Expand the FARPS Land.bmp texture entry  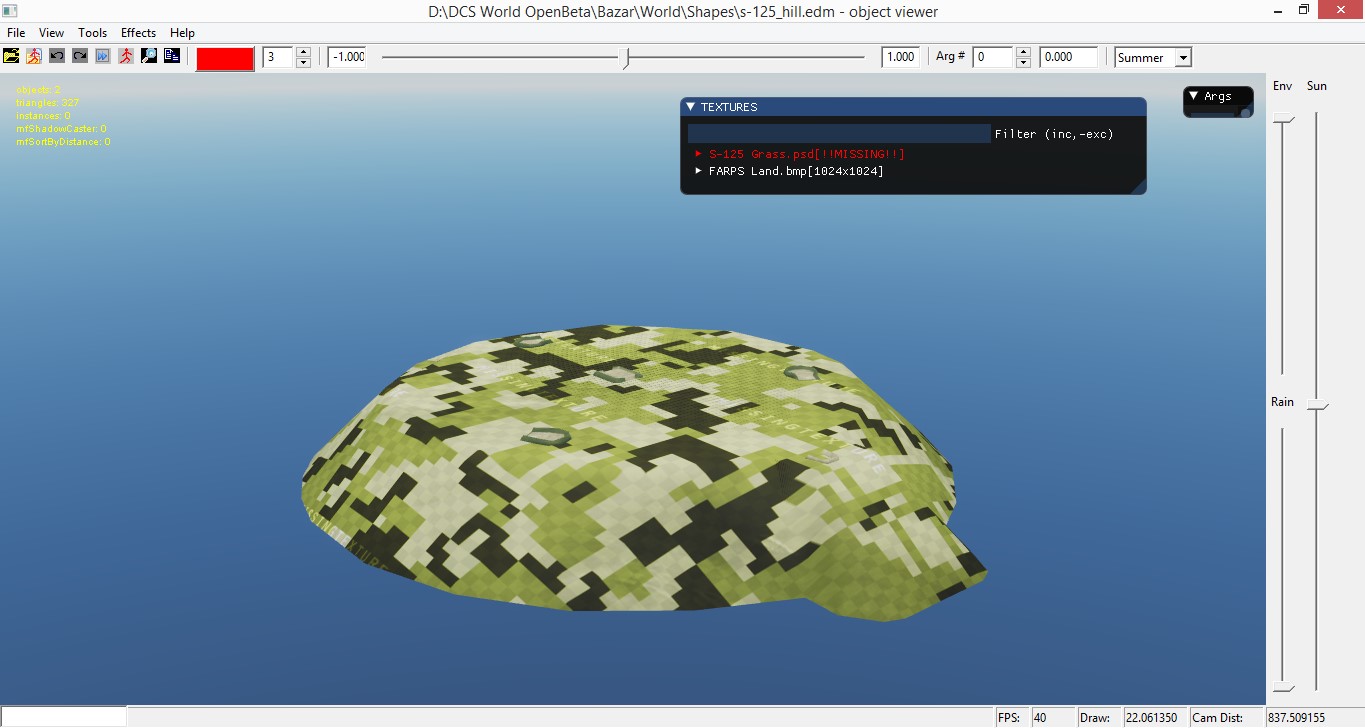[699, 171]
